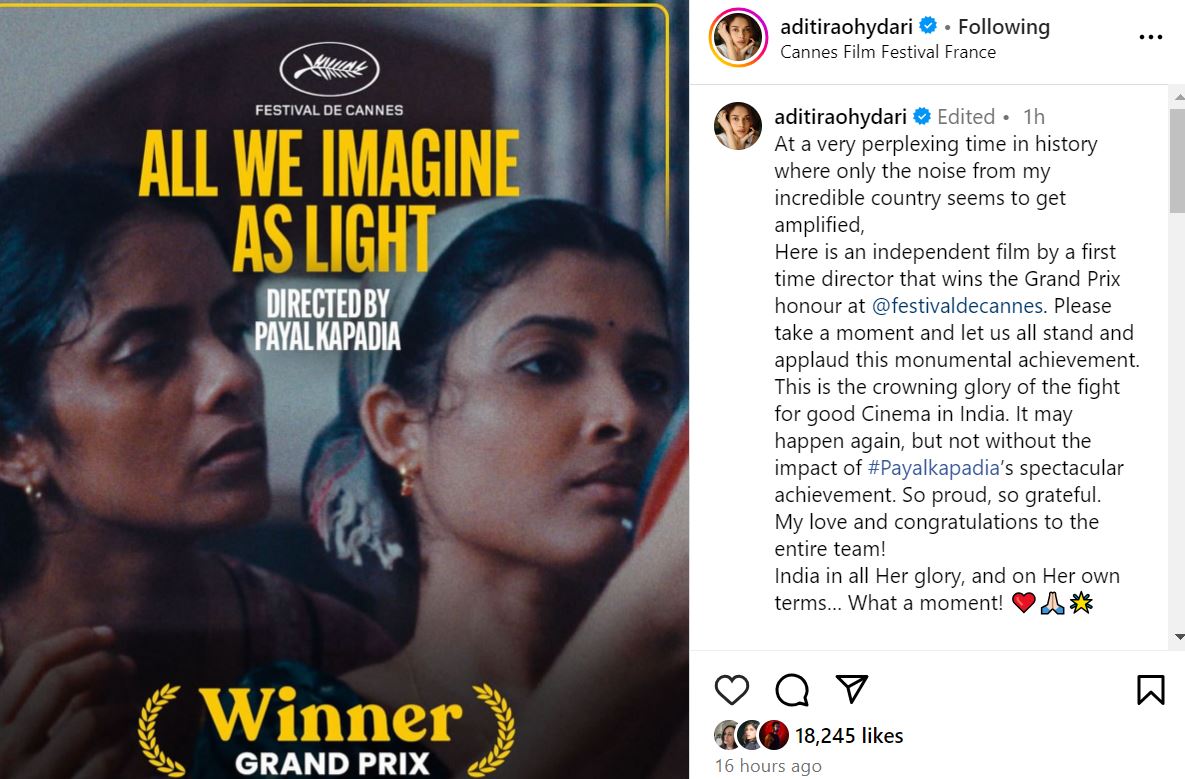Viewport: 1185px width, 779px height.
Task: Toggle the Following status button
Action: tap(1004, 27)
